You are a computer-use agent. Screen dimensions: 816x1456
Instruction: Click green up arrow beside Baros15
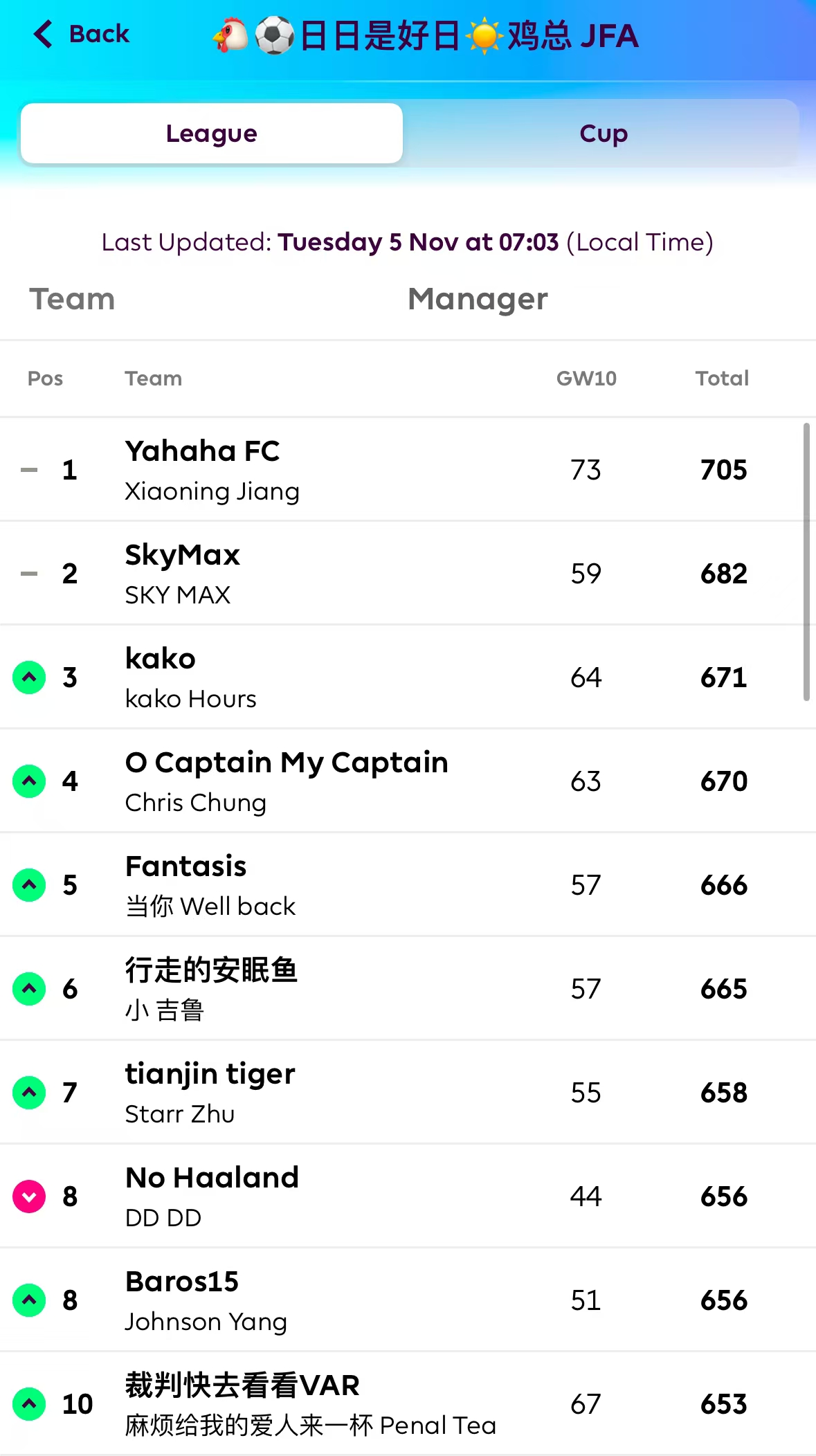tap(29, 1300)
